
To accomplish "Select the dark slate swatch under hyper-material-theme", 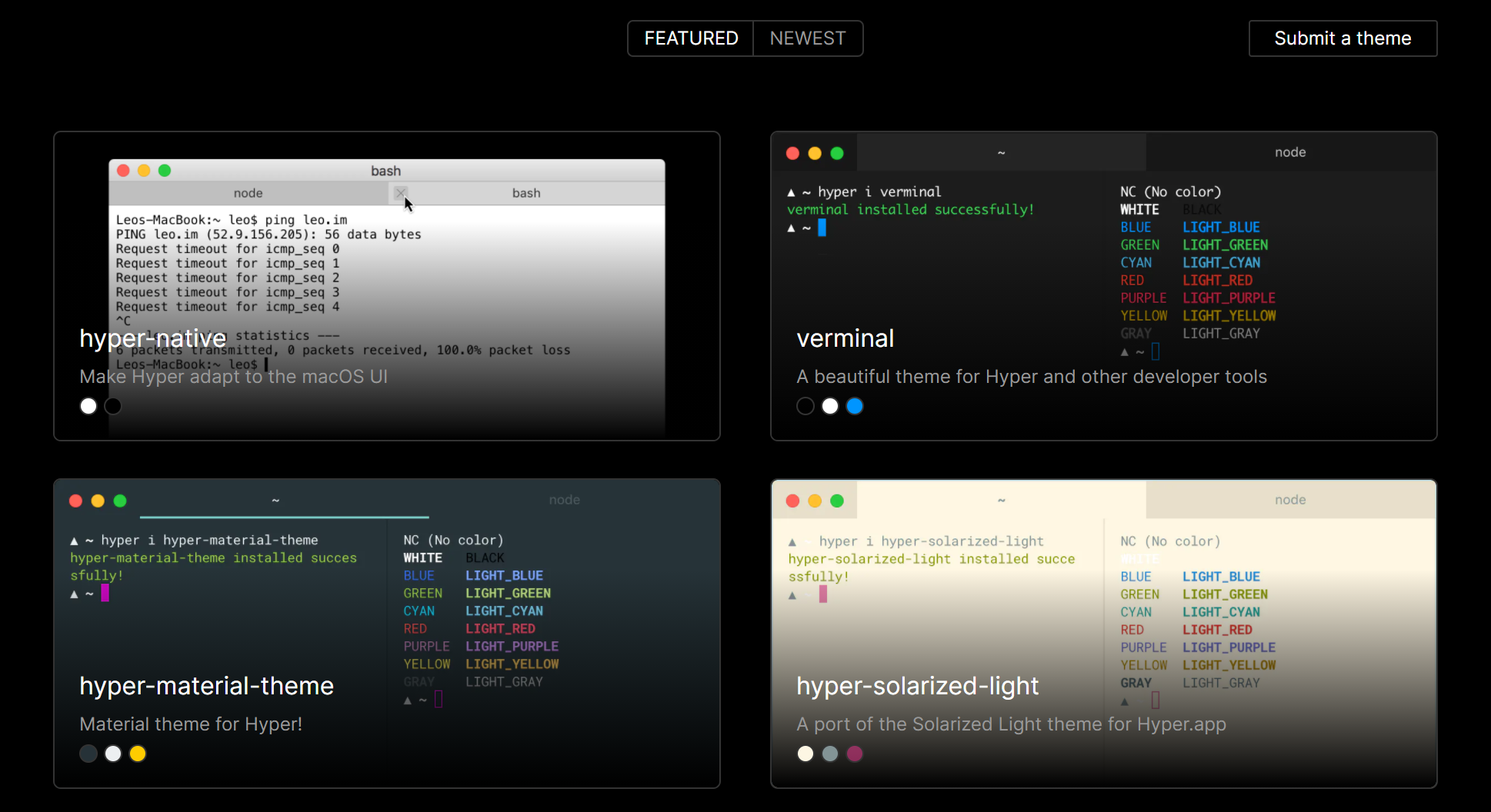I will coord(88,754).
